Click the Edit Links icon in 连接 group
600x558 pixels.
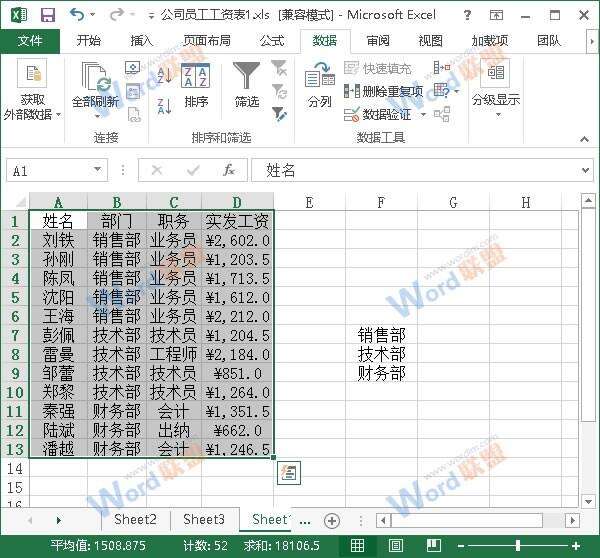(134, 115)
